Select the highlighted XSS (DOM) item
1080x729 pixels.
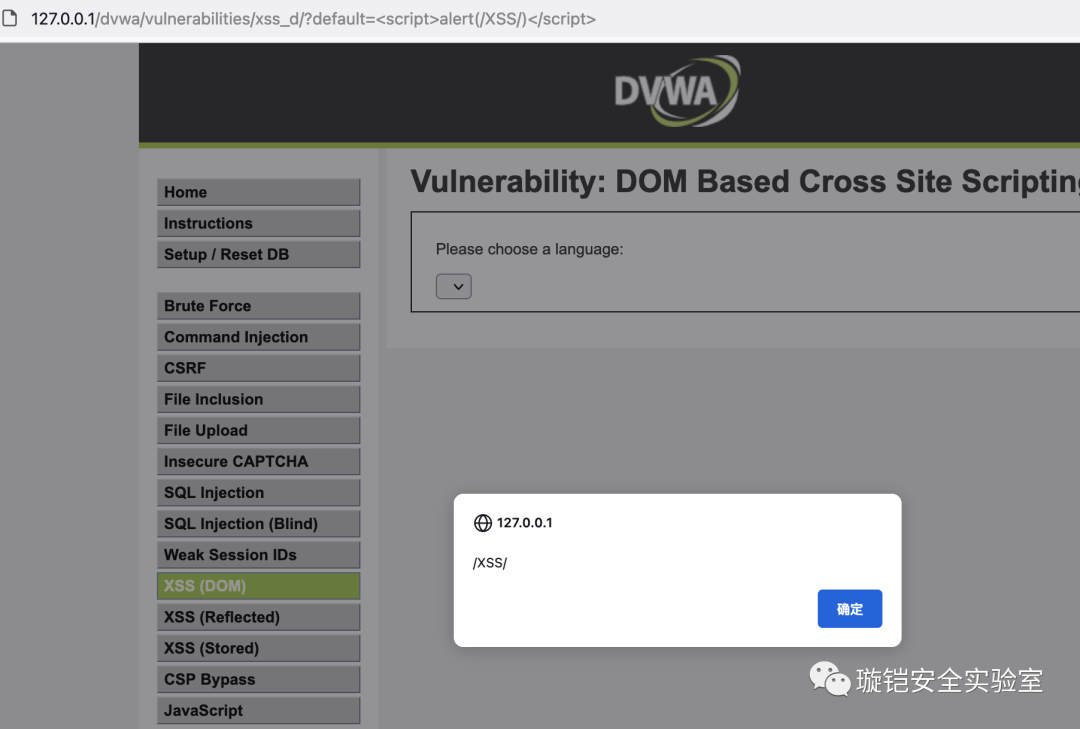[258, 586]
